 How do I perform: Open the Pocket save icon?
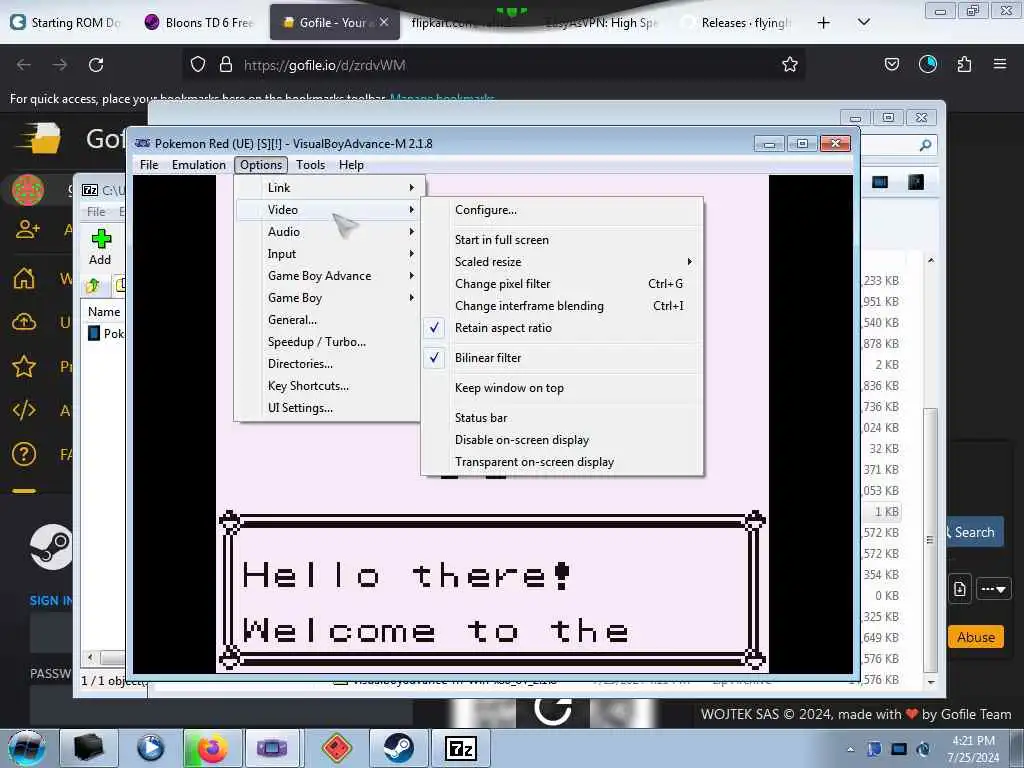[891, 64]
